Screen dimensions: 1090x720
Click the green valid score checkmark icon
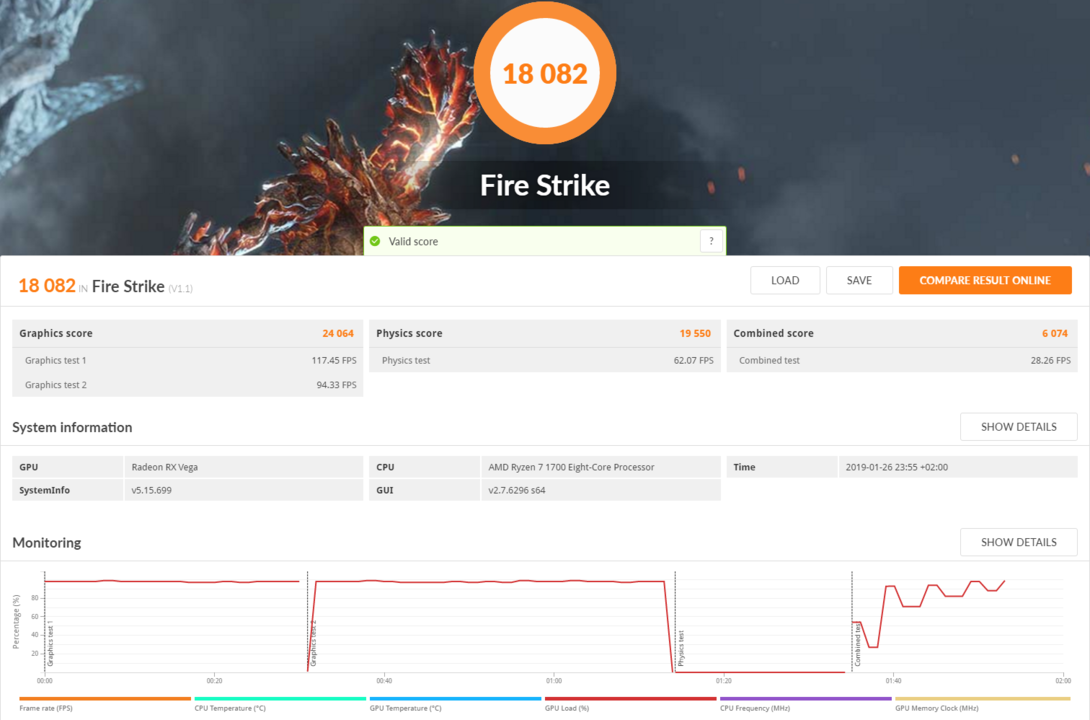tap(375, 241)
